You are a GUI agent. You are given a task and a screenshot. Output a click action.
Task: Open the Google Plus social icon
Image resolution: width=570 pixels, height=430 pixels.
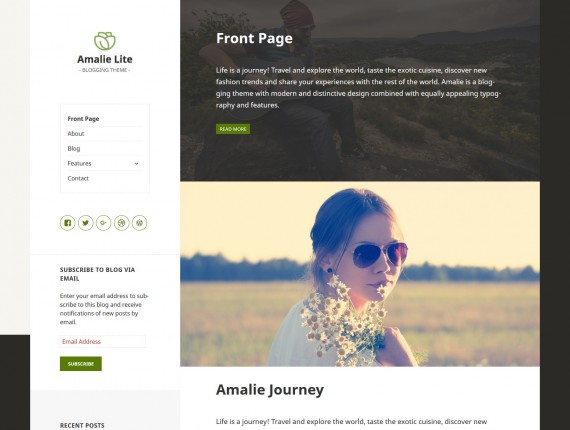[x=103, y=223]
